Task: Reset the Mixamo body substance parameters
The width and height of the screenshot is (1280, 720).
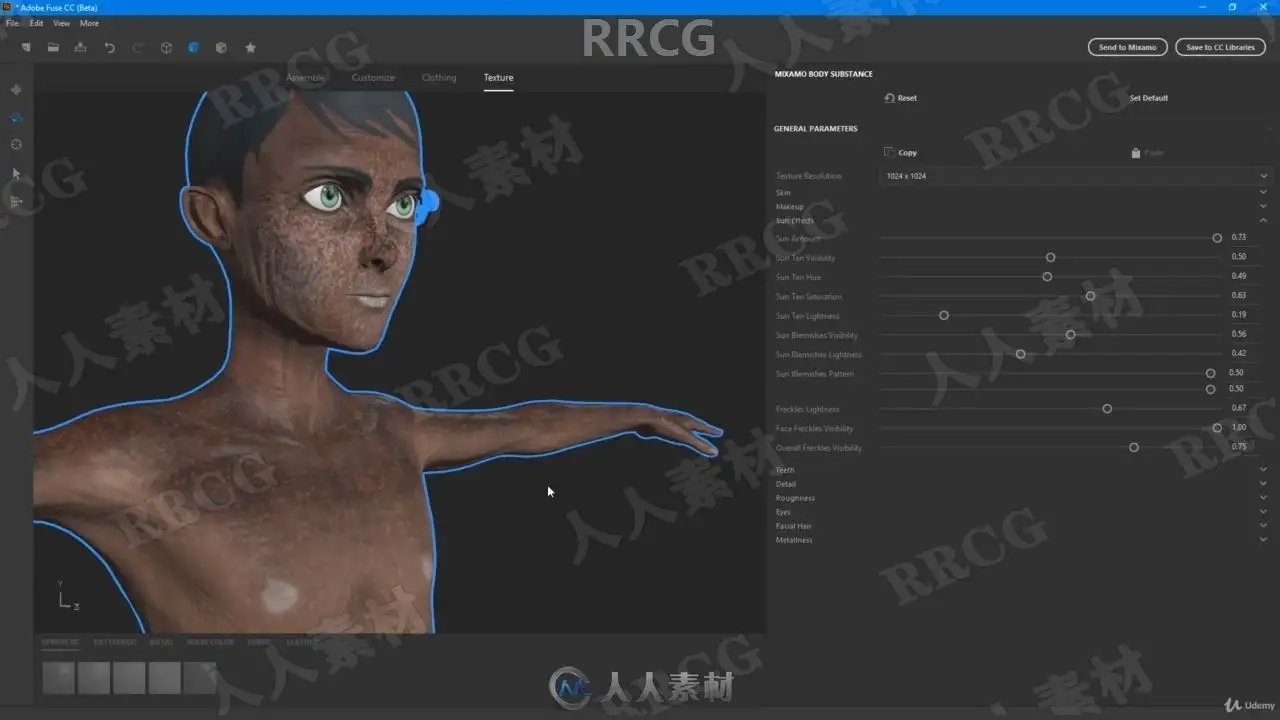Action: tap(901, 98)
